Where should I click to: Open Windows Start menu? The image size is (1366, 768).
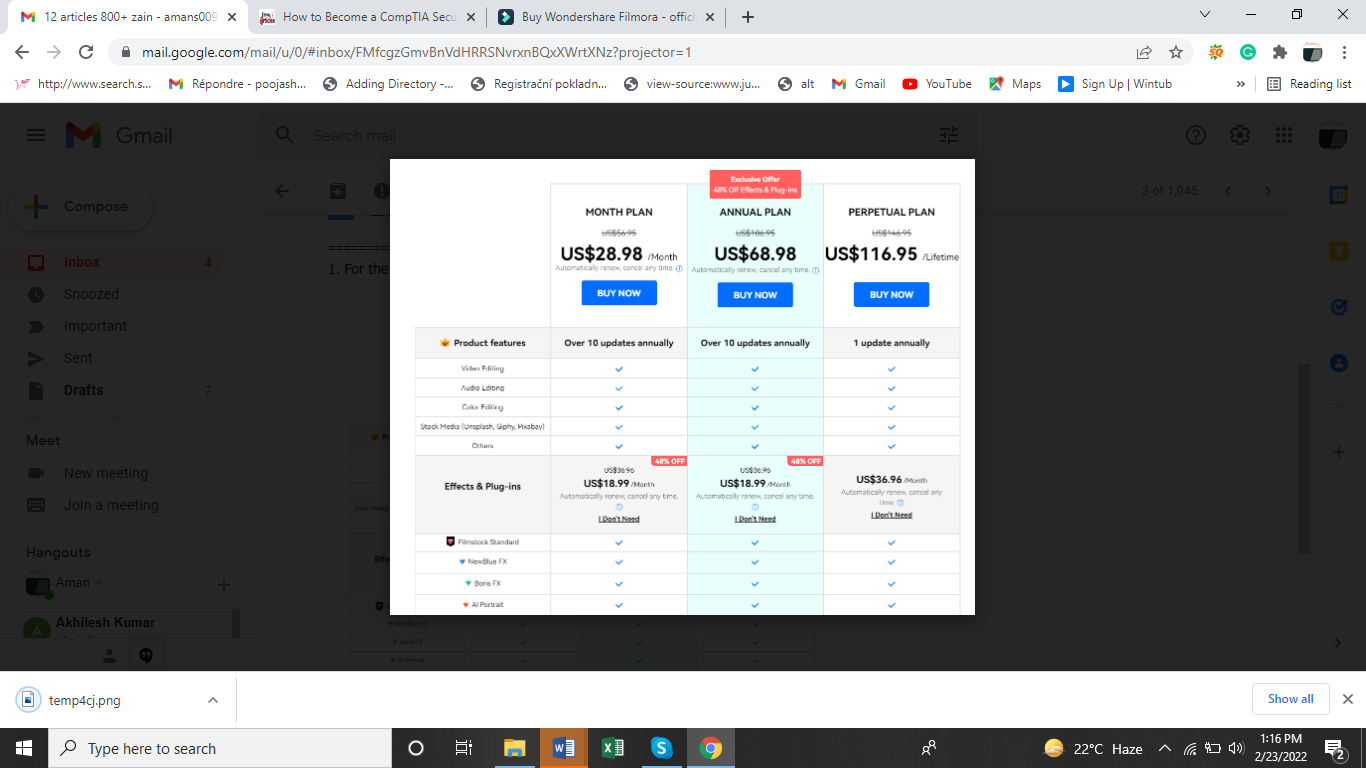coord(24,748)
